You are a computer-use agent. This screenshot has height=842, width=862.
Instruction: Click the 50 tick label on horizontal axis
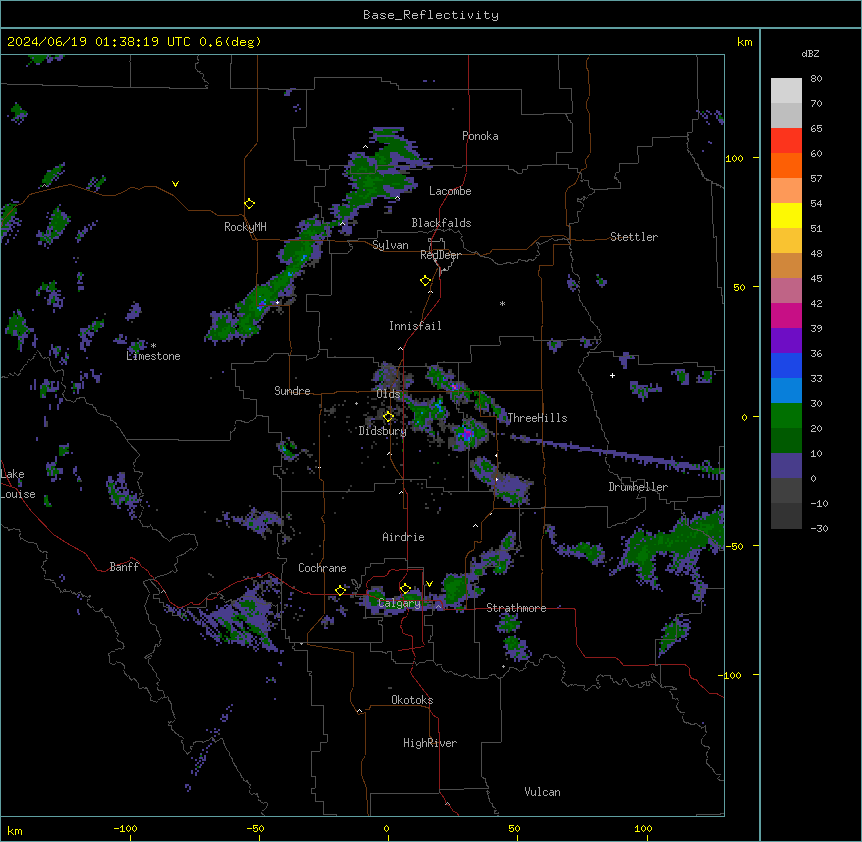click(514, 828)
